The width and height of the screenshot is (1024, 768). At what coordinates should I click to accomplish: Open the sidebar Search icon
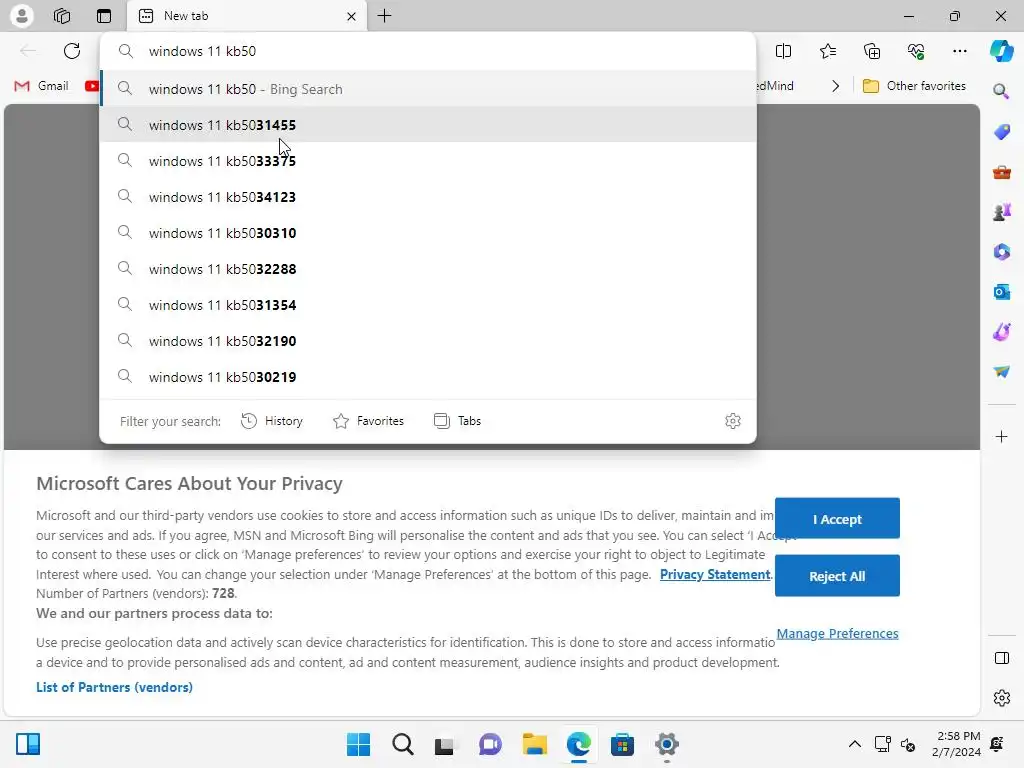tap(1001, 91)
